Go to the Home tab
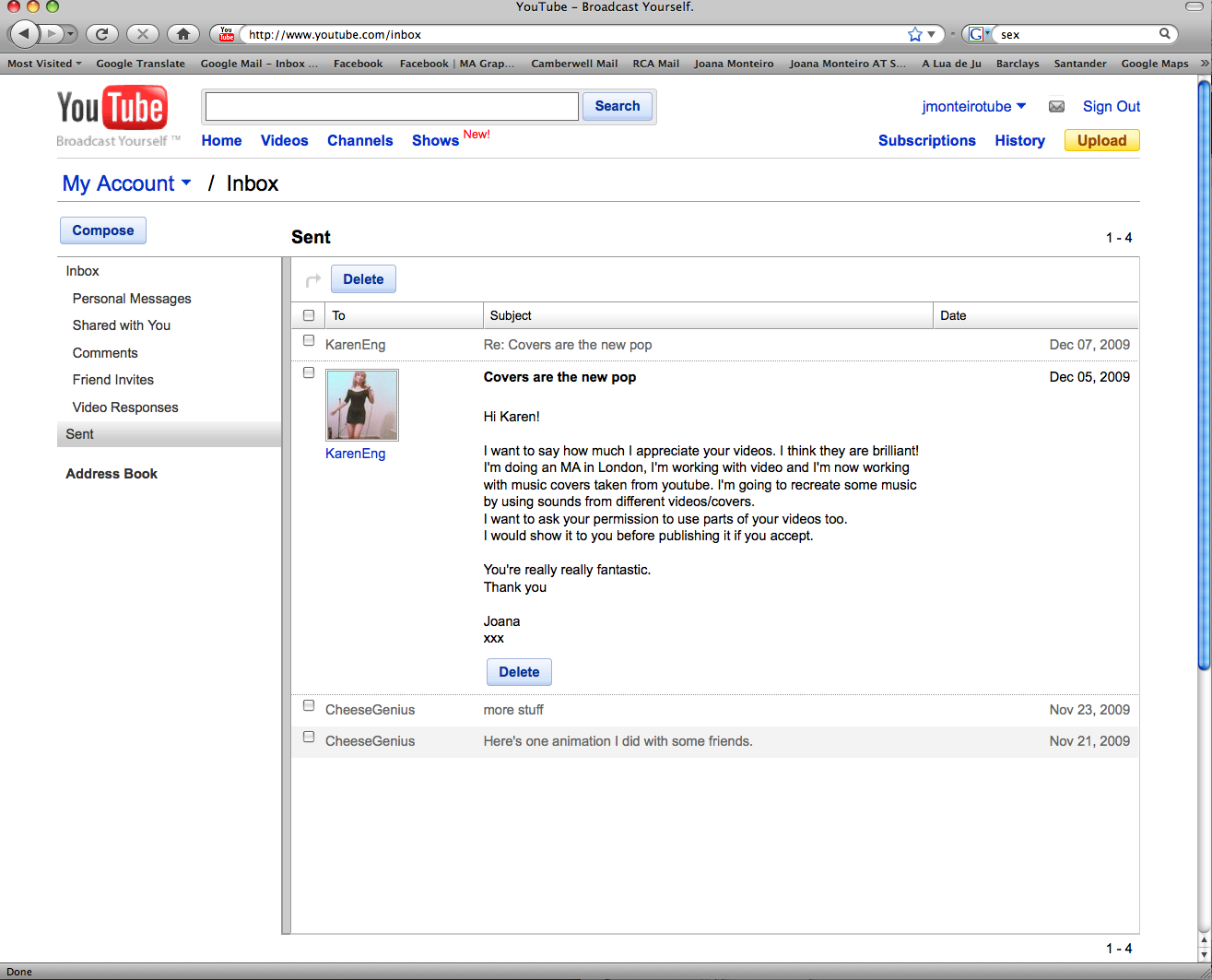The image size is (1212, 980). tap(221, 140)
